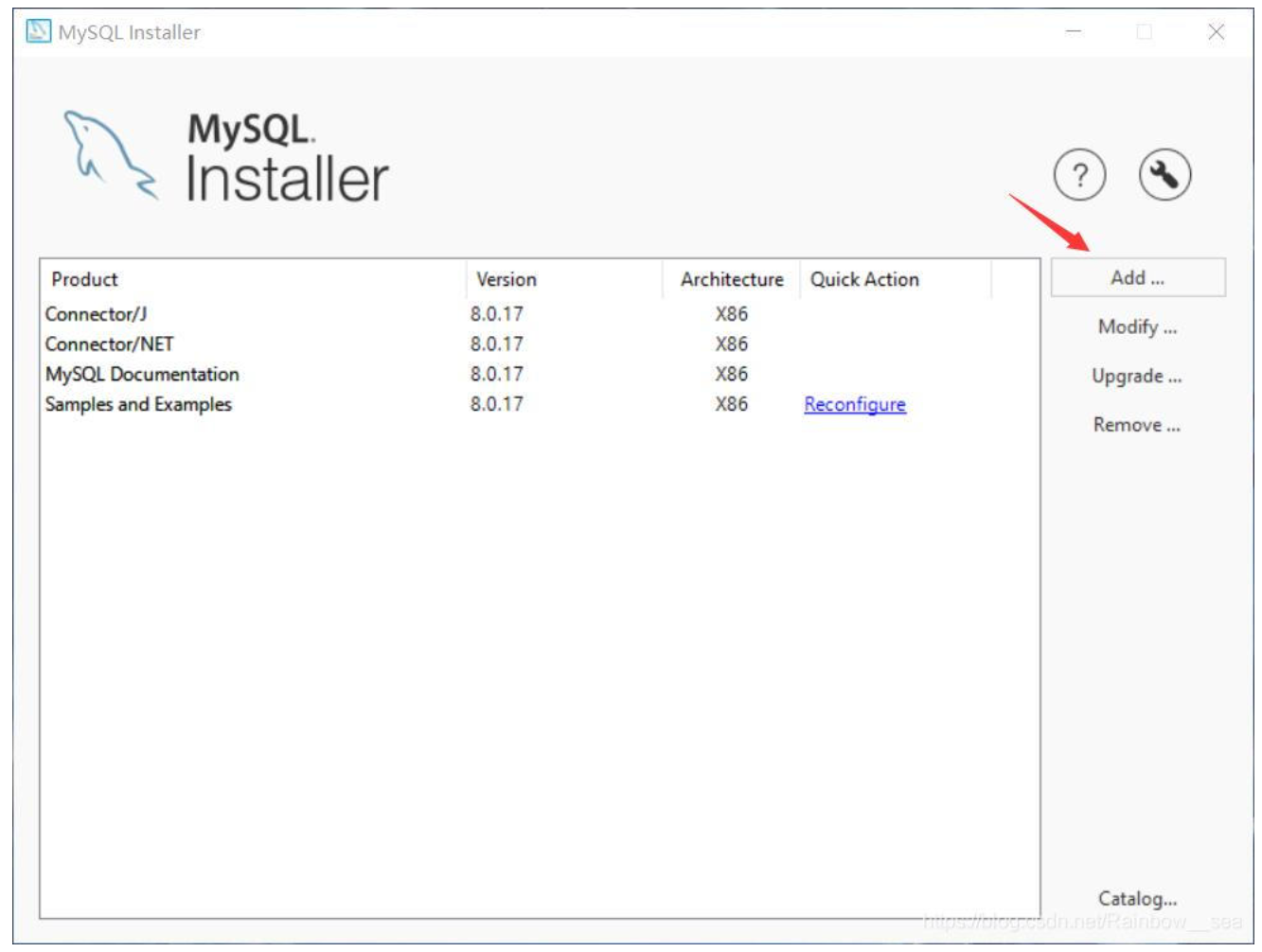Select the MySQL Documentation row
This screenshot has height=952, width=1262.
[540, 375]
